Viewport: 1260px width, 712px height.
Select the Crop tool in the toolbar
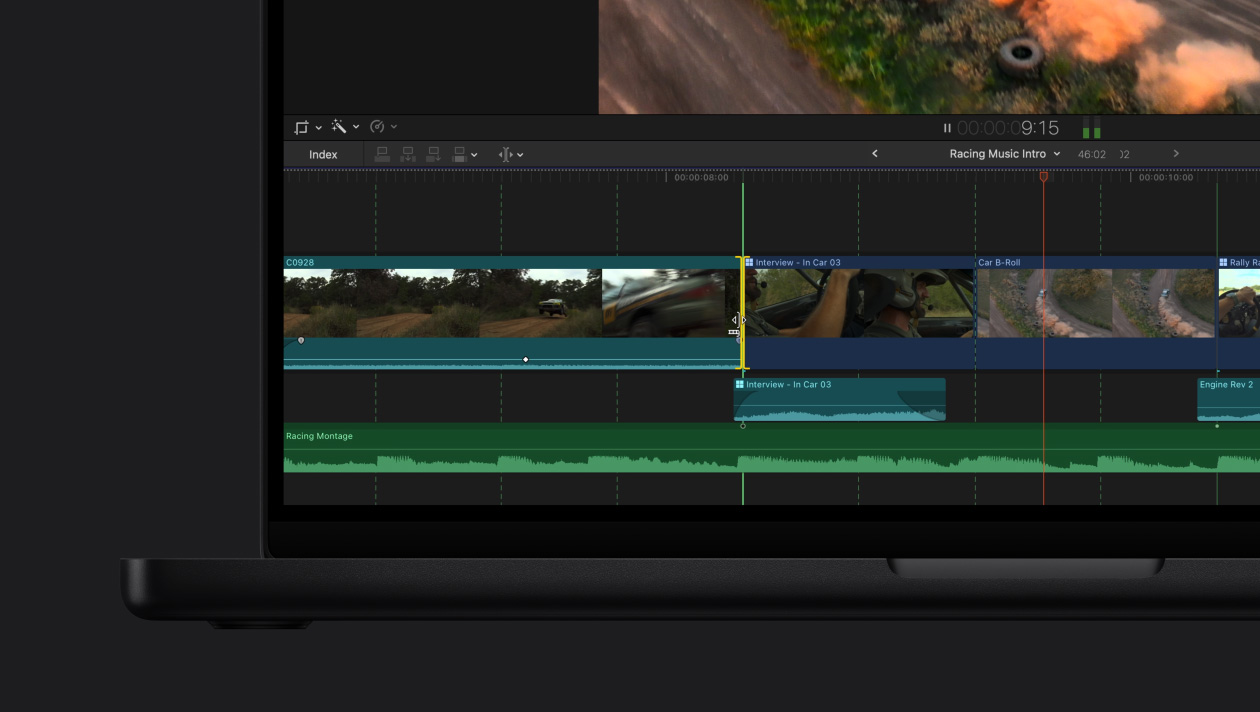pyautogui.click(x=302, y=127)
